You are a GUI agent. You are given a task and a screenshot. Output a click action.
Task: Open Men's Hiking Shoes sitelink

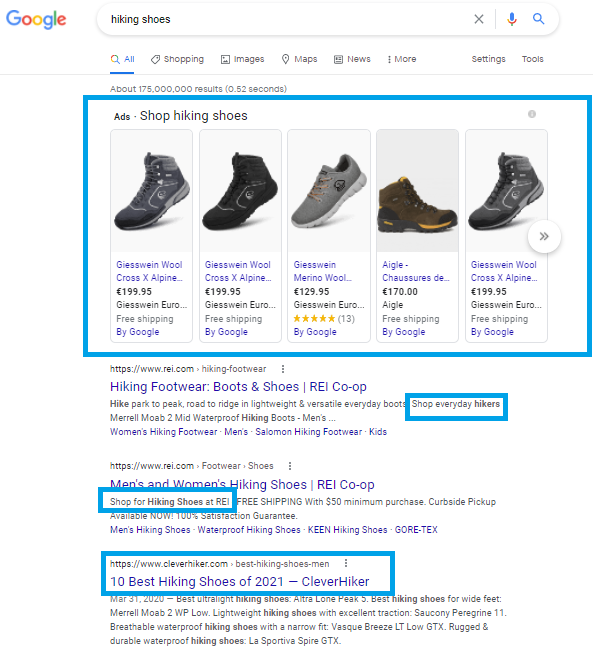pyautogui.click(x=150, y=530)
